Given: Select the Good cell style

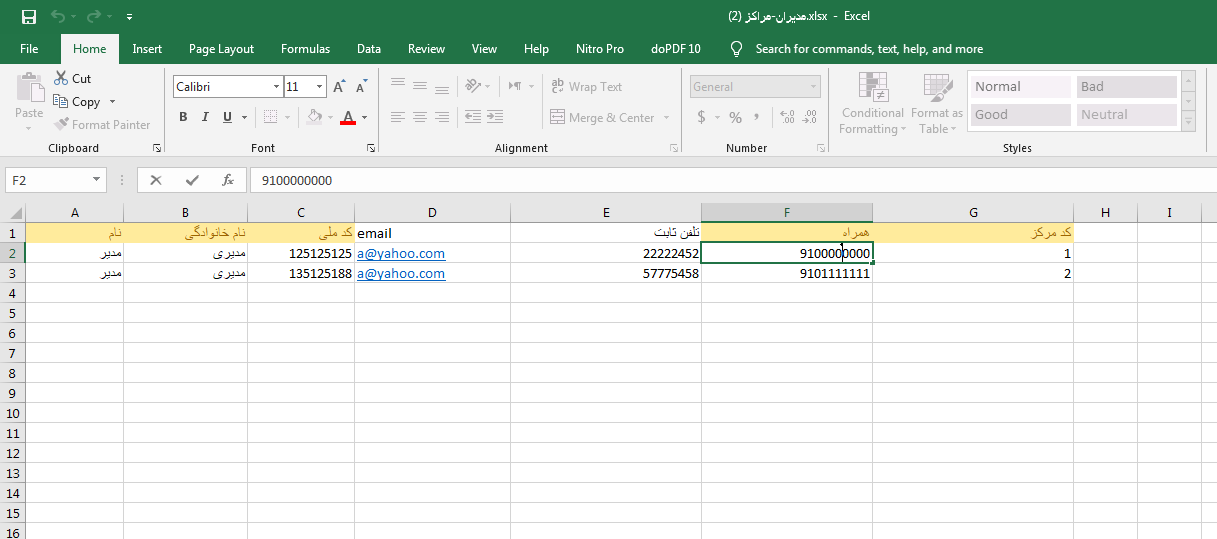Looking at the screenshot, I should [1020, 114].
